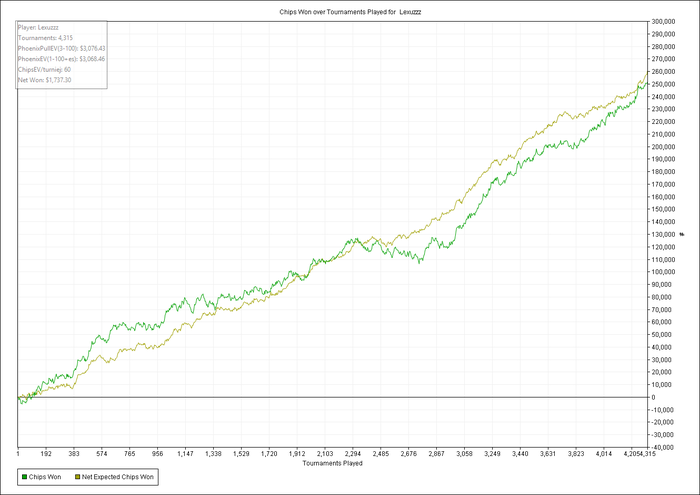The height and width of the screenshot is (495, 700).
Task: Click the green Chips Won legend swatch
Action: (x=24, y=477)
